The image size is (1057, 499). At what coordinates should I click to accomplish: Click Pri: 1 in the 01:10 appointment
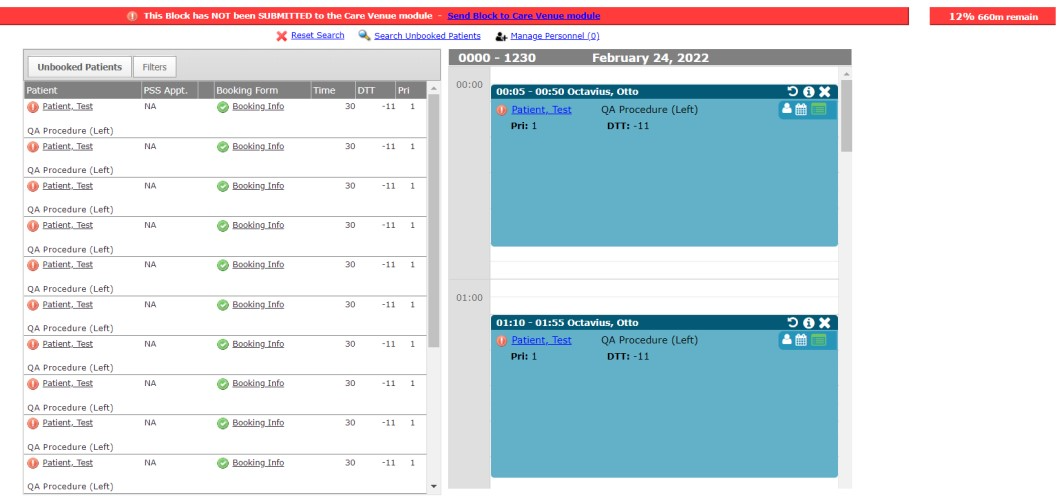524,356
